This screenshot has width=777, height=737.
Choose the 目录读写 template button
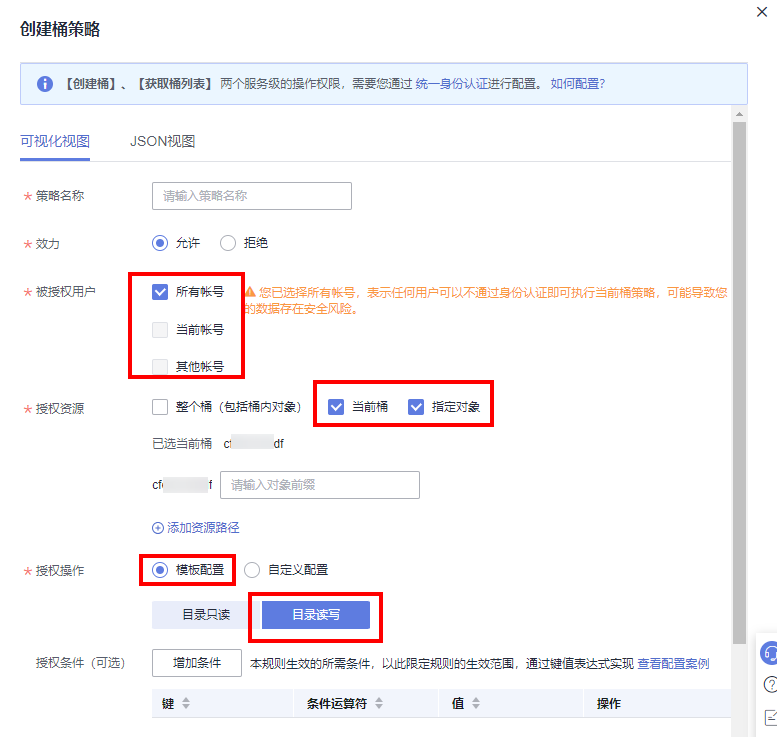[316, 615]
